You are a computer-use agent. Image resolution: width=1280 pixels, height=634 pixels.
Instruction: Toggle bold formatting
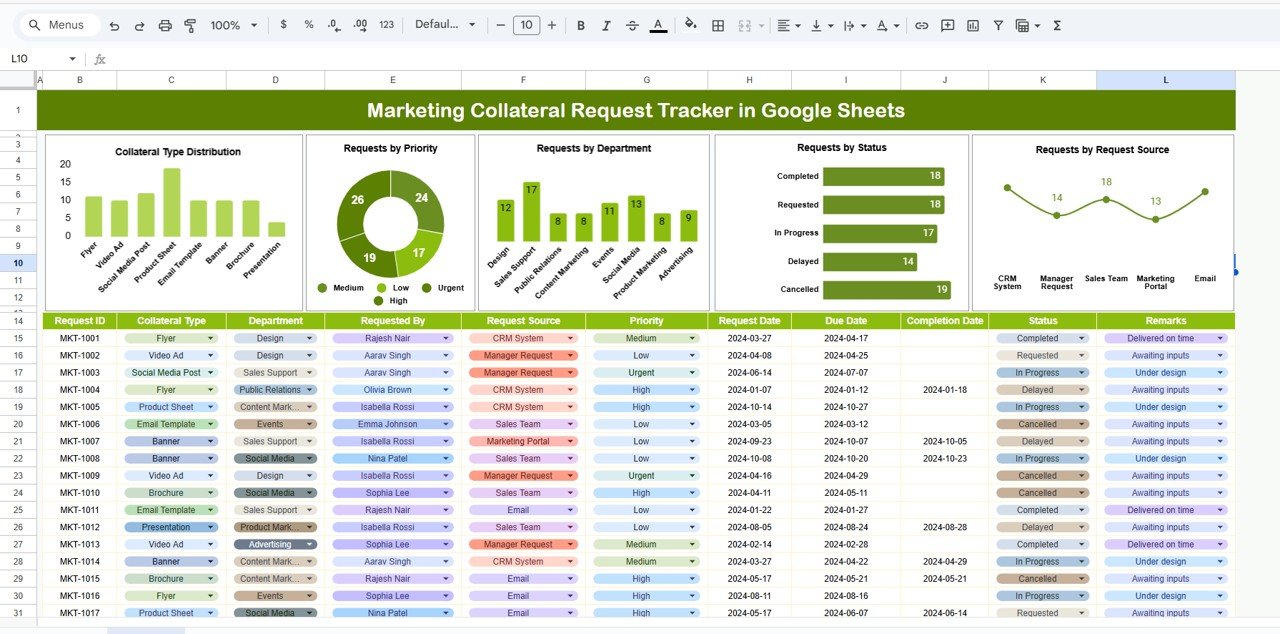(x=580, y=25)
